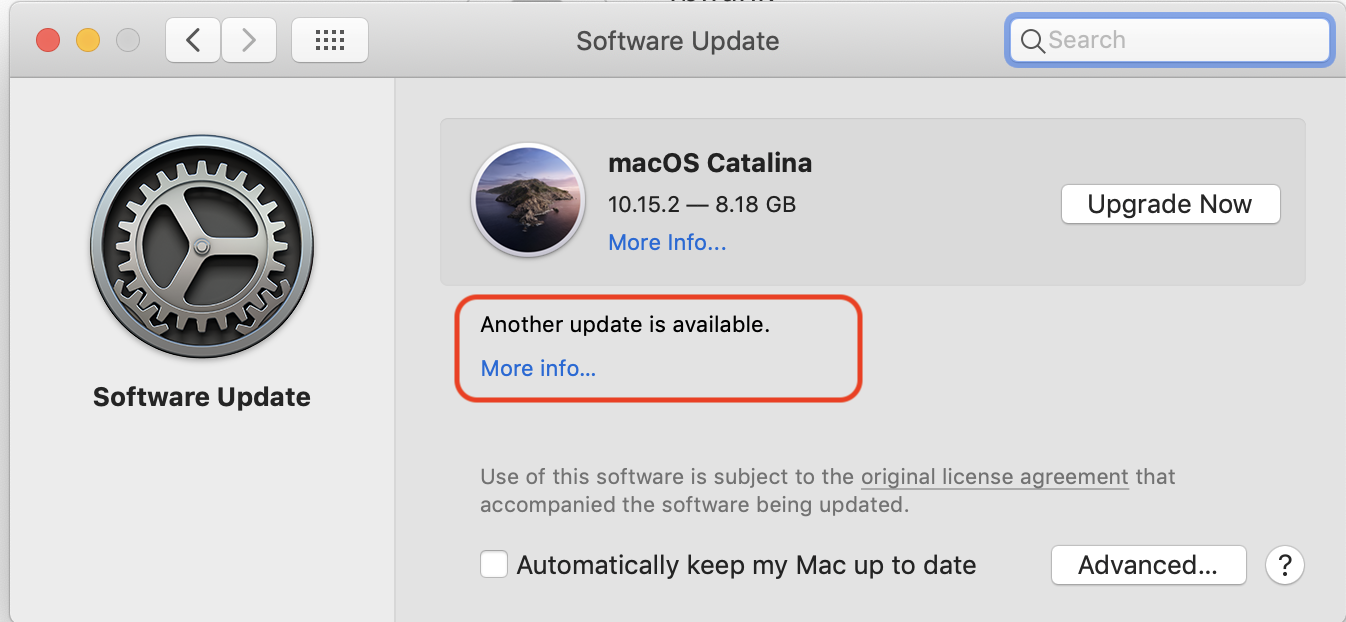The width and height of the screenshot is (1346, 622).
Task: Click the gray zoom window button
Action: coord(128,40)
